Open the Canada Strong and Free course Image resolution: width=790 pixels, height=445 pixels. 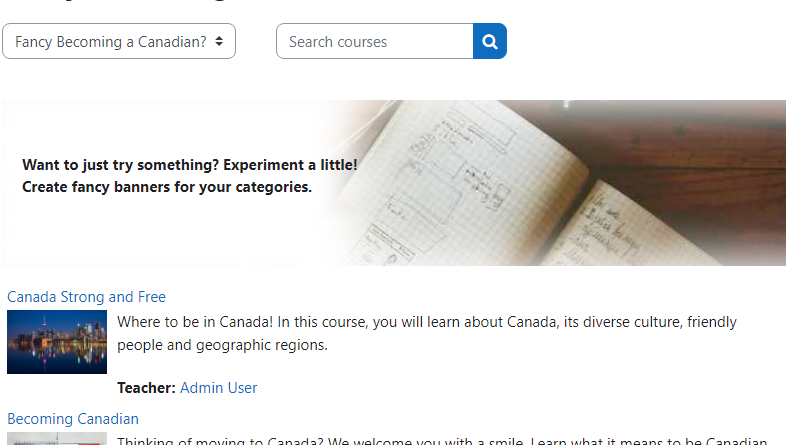(86, 297)
